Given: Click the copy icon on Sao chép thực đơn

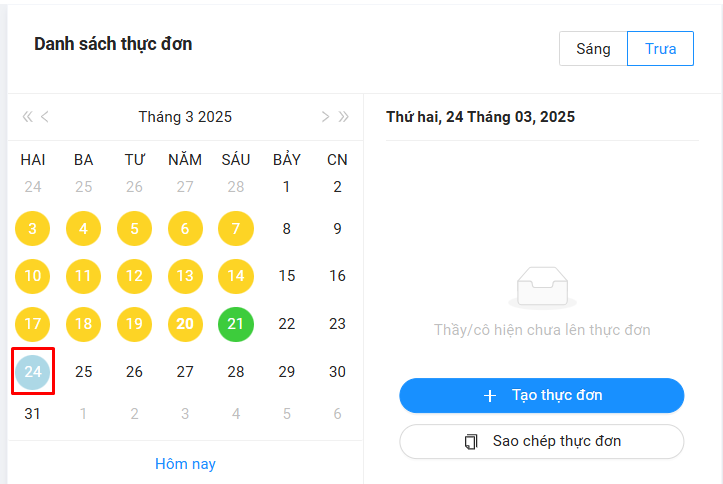Looking at the screenshot, I should 472,441.
